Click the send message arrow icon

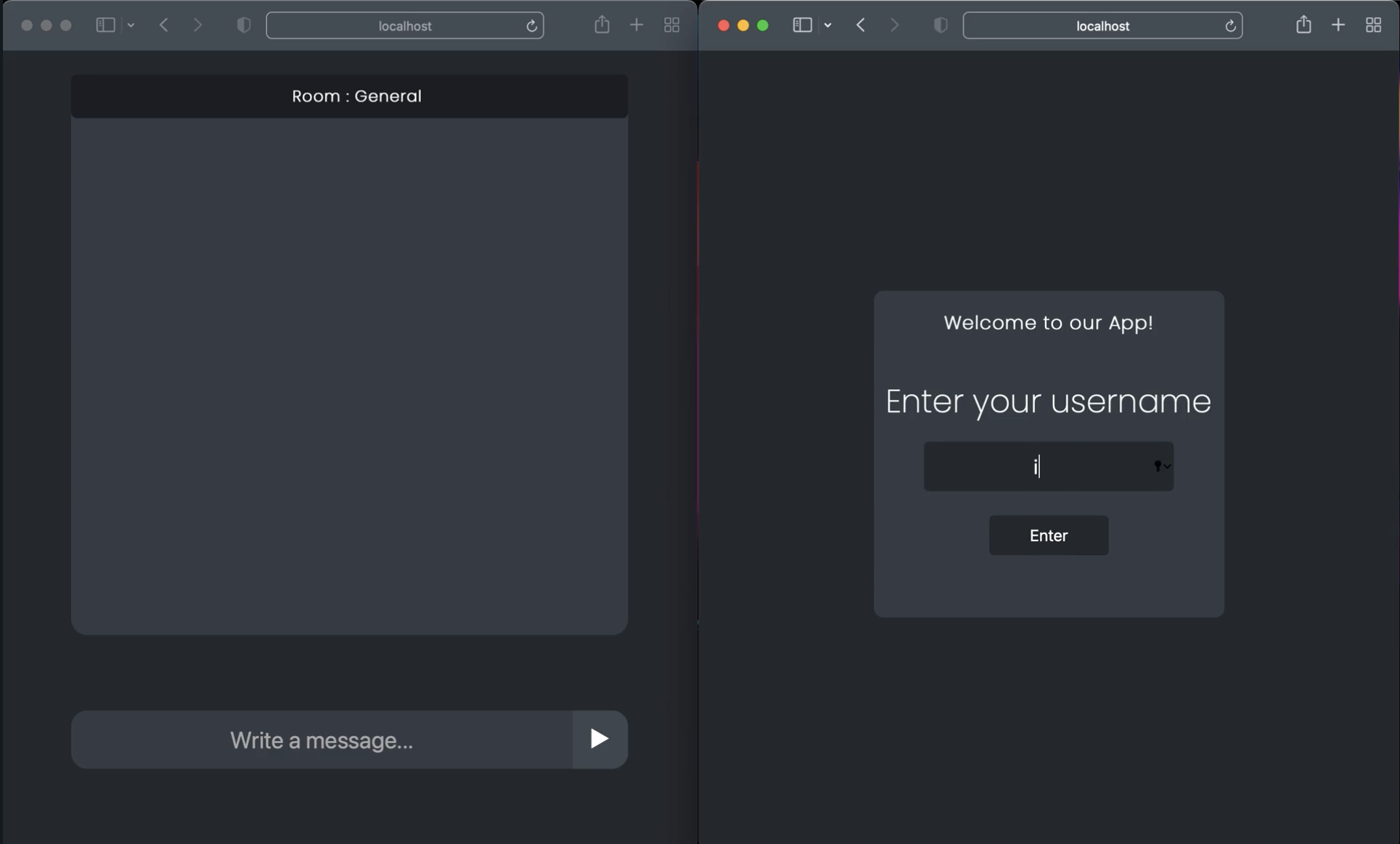(x=599, y=739)
